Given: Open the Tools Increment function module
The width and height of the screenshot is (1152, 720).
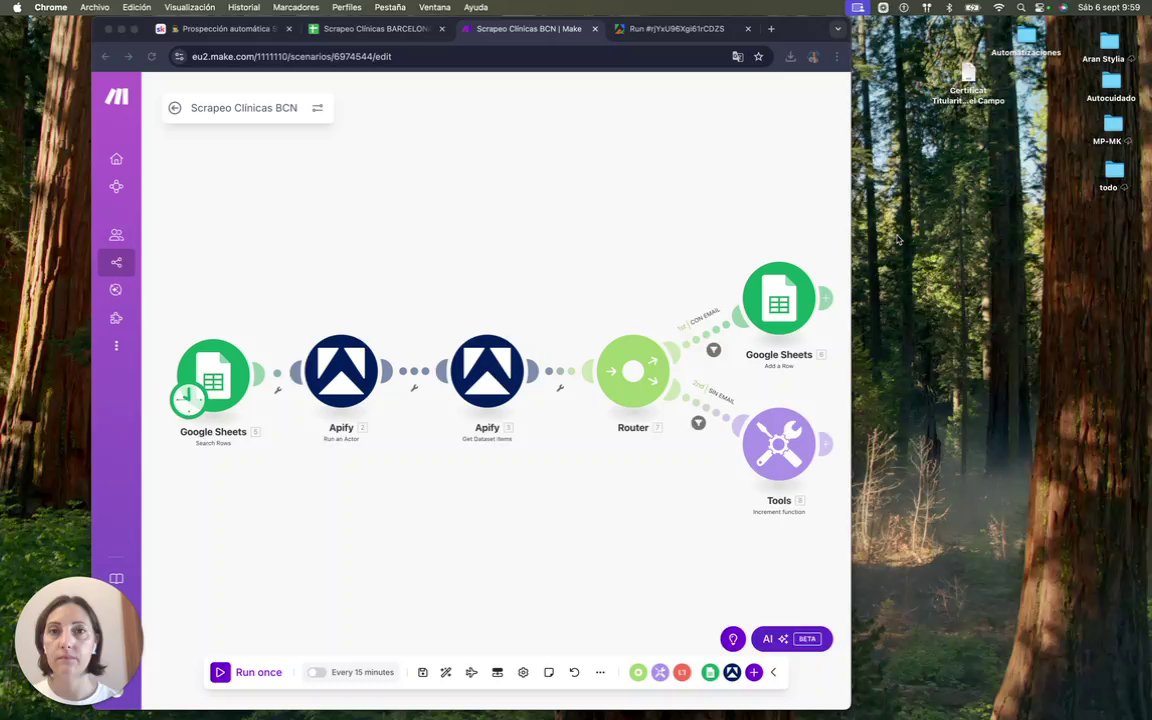Looking at the screenshot, I should [779, 444].
